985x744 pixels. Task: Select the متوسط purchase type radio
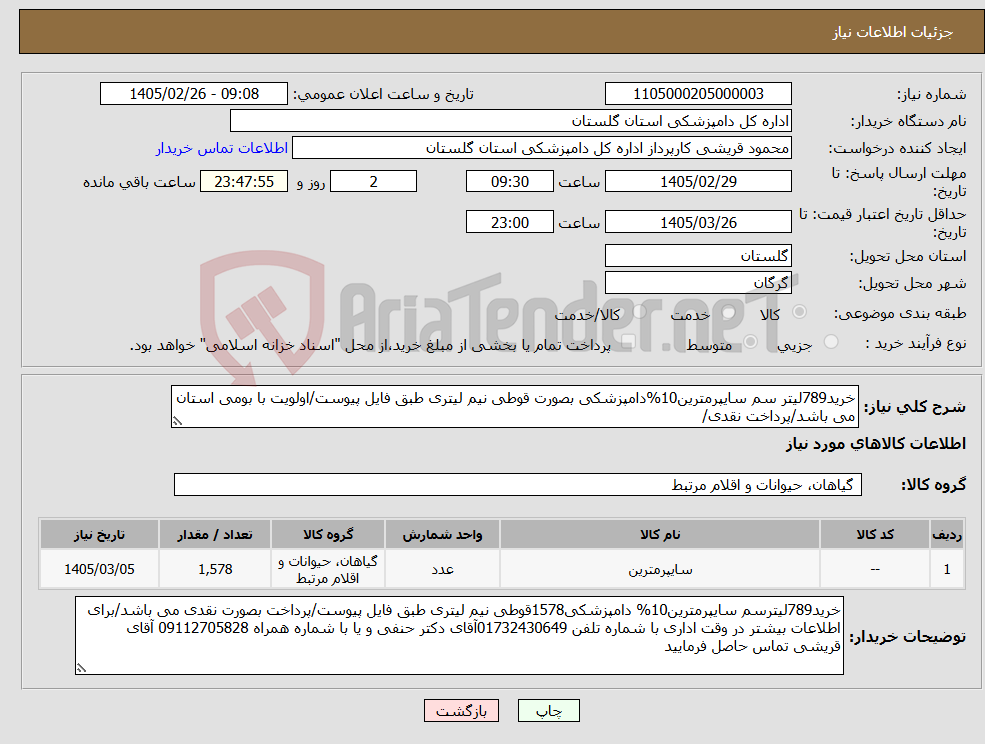tap(751, 342)
